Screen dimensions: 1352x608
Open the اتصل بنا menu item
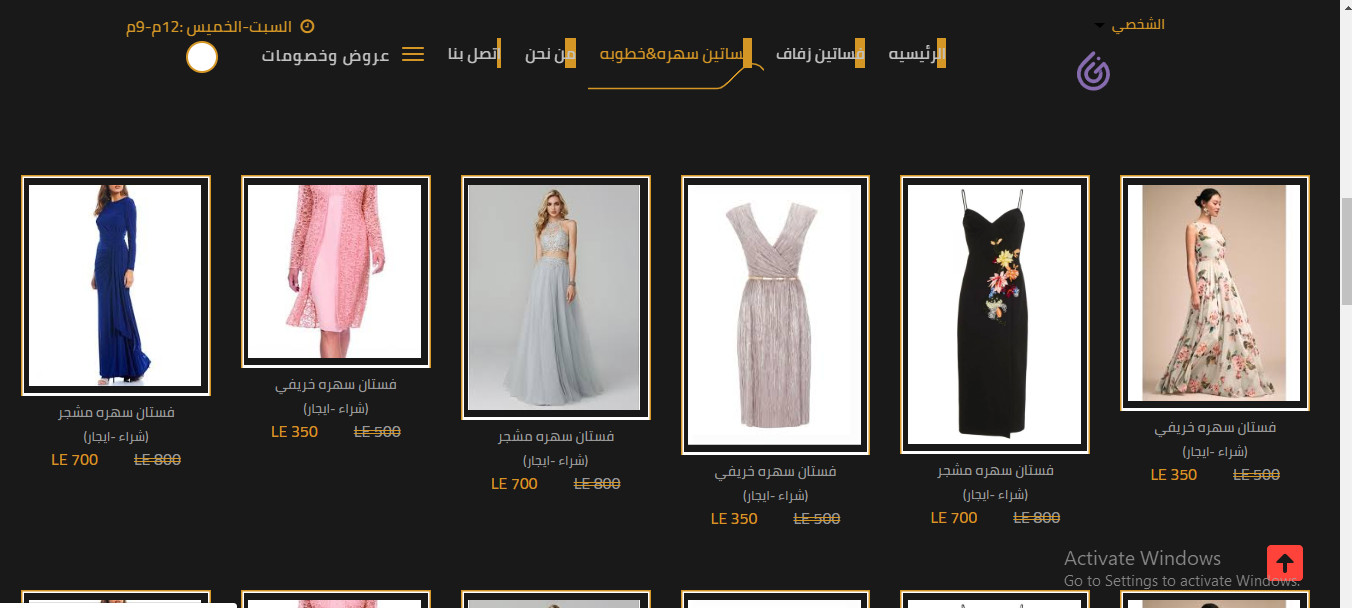tap(474, 54)
